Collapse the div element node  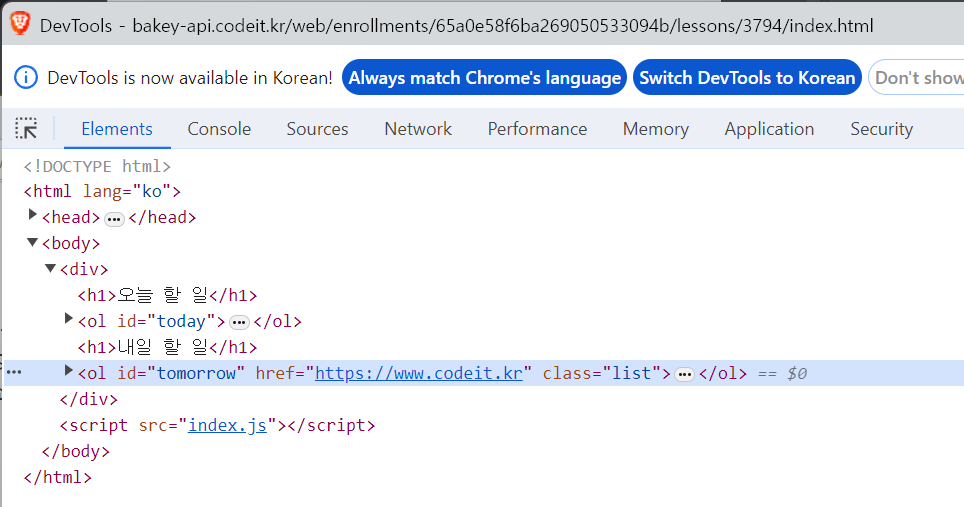click(50, 268)
